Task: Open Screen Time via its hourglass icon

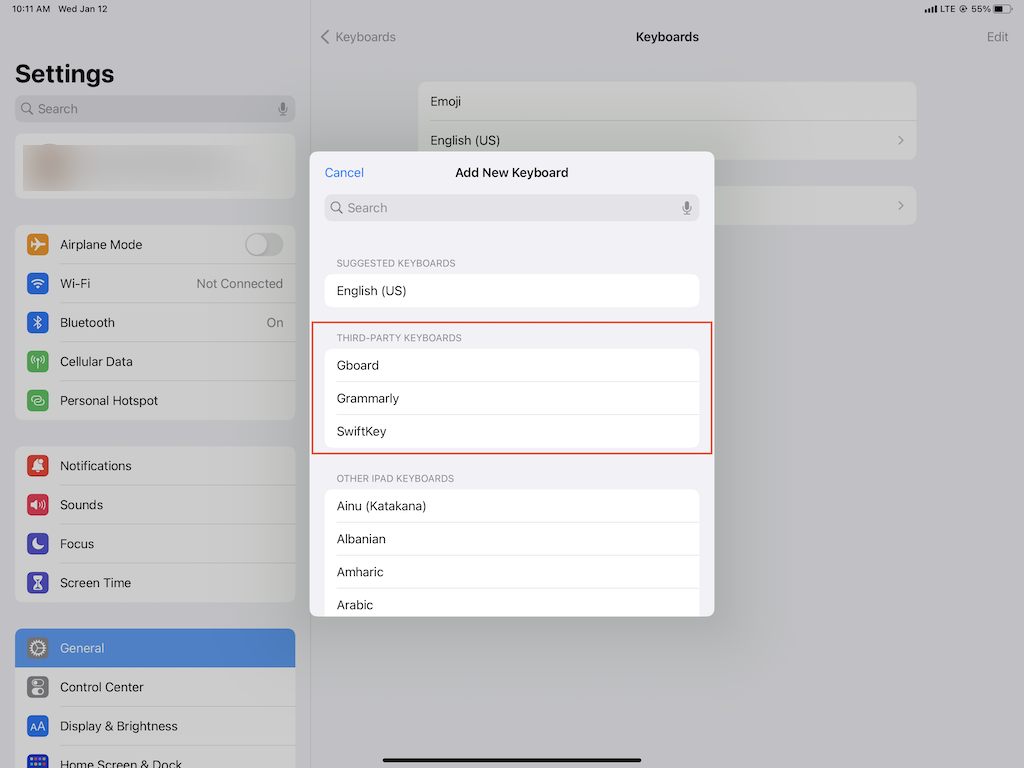Action: pyautogui.click(x=37, y=582)
